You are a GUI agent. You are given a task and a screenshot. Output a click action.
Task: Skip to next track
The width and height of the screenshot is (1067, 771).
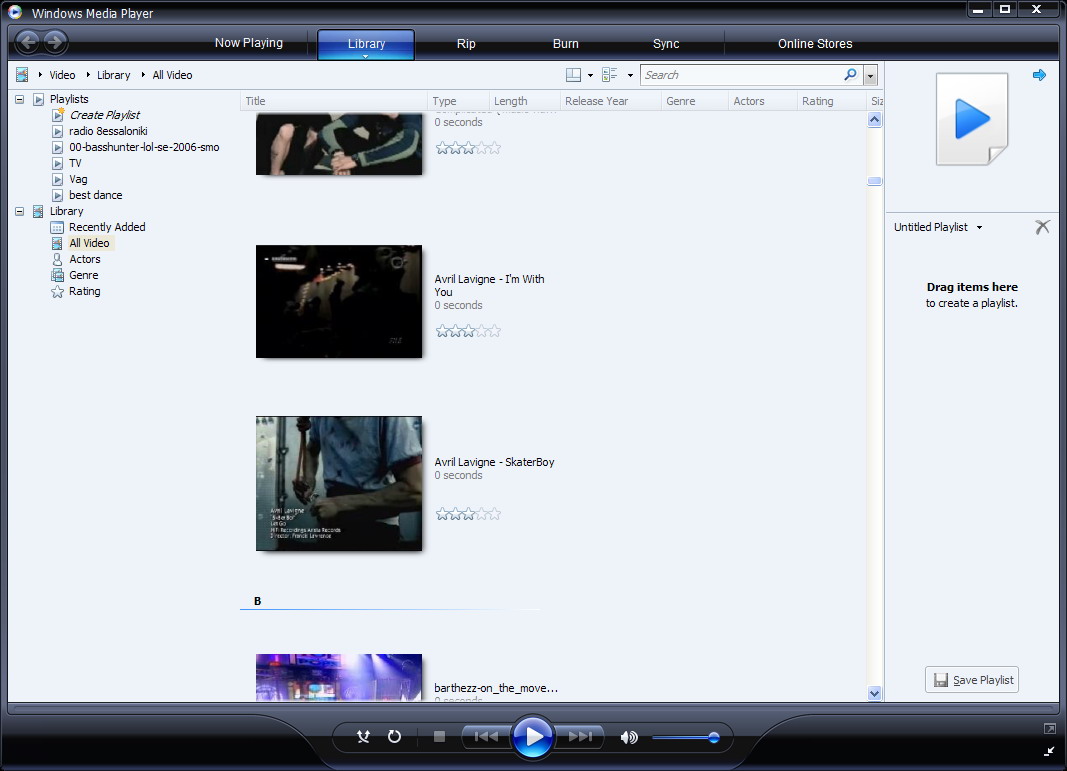tap(580, 736)
